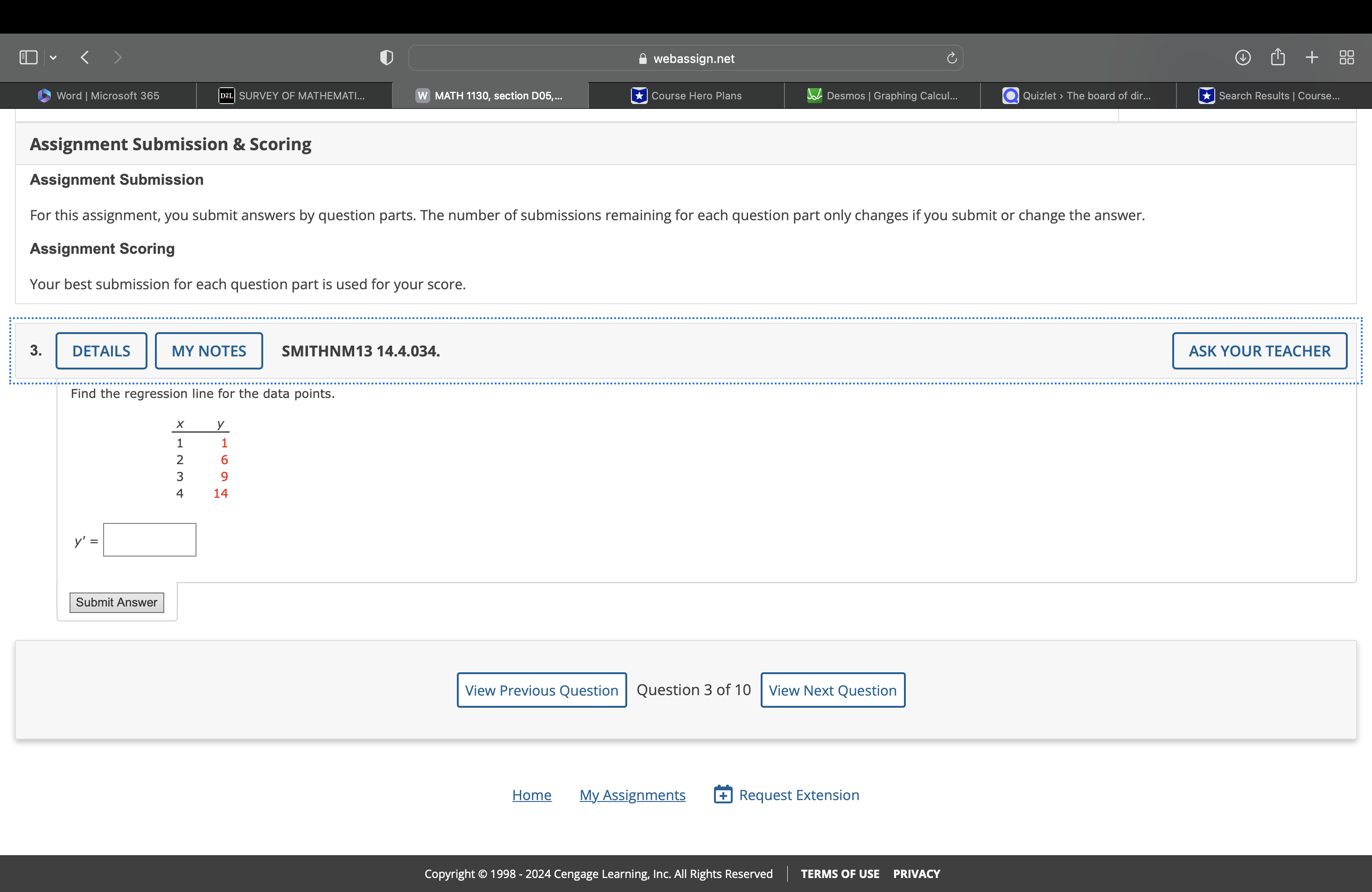Viewport: 1372px width, 892px height.
Task: Open browser tab overview grid icon
Action: click(1347, 57)
